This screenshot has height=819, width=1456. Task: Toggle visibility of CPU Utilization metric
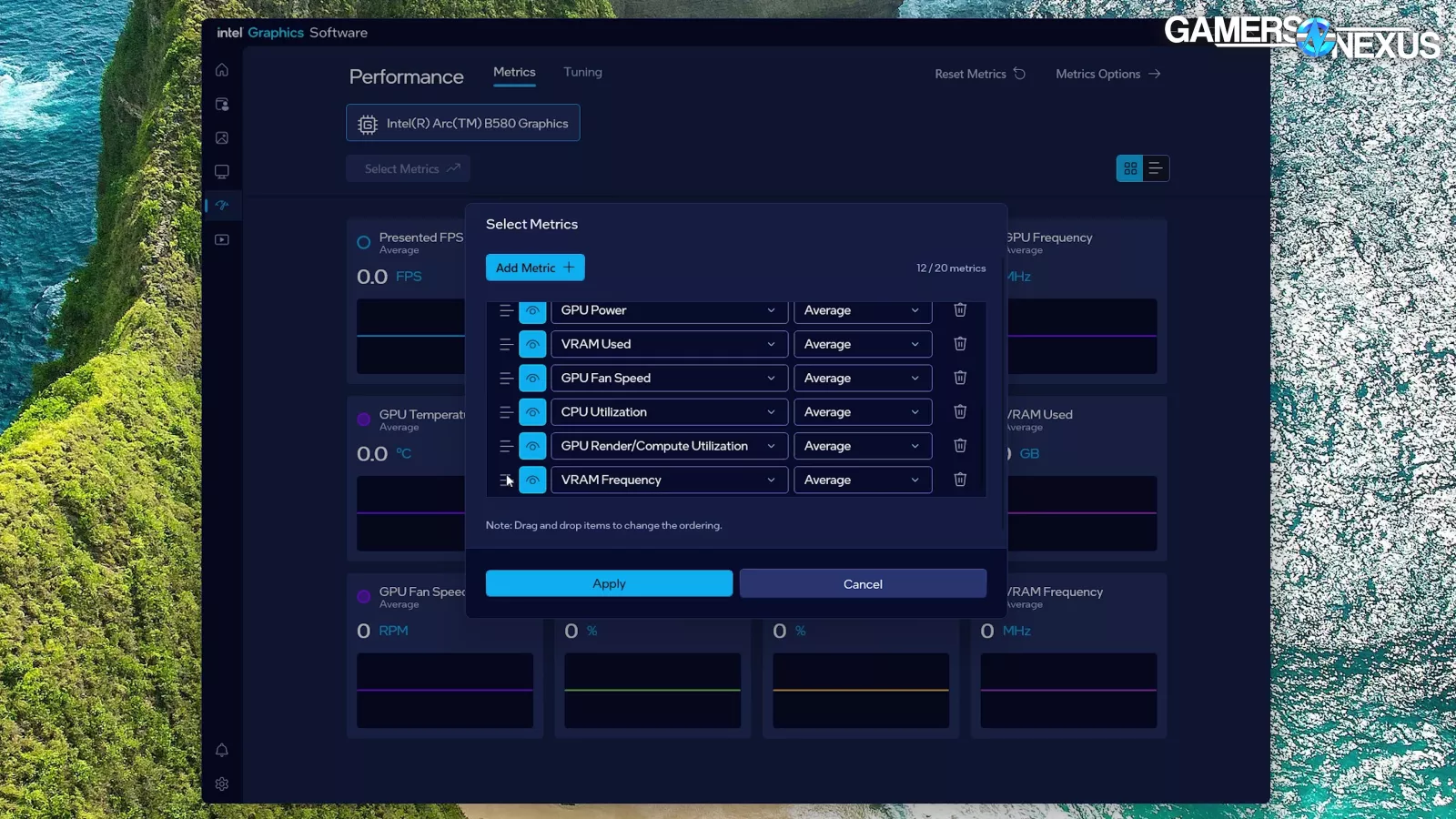click(x=532, y=412)
